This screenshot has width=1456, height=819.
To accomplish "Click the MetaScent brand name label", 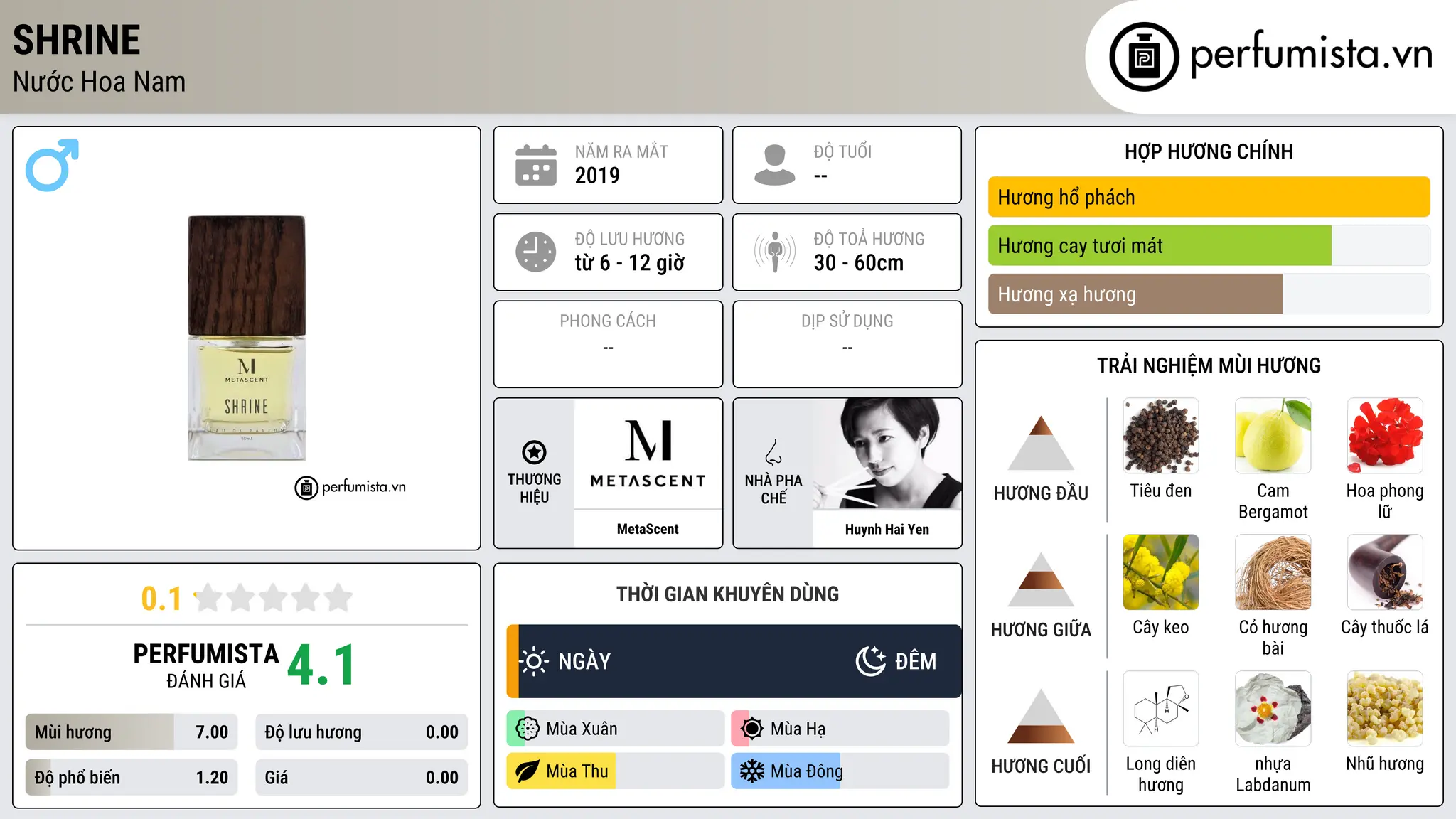I will click(648, 529).
